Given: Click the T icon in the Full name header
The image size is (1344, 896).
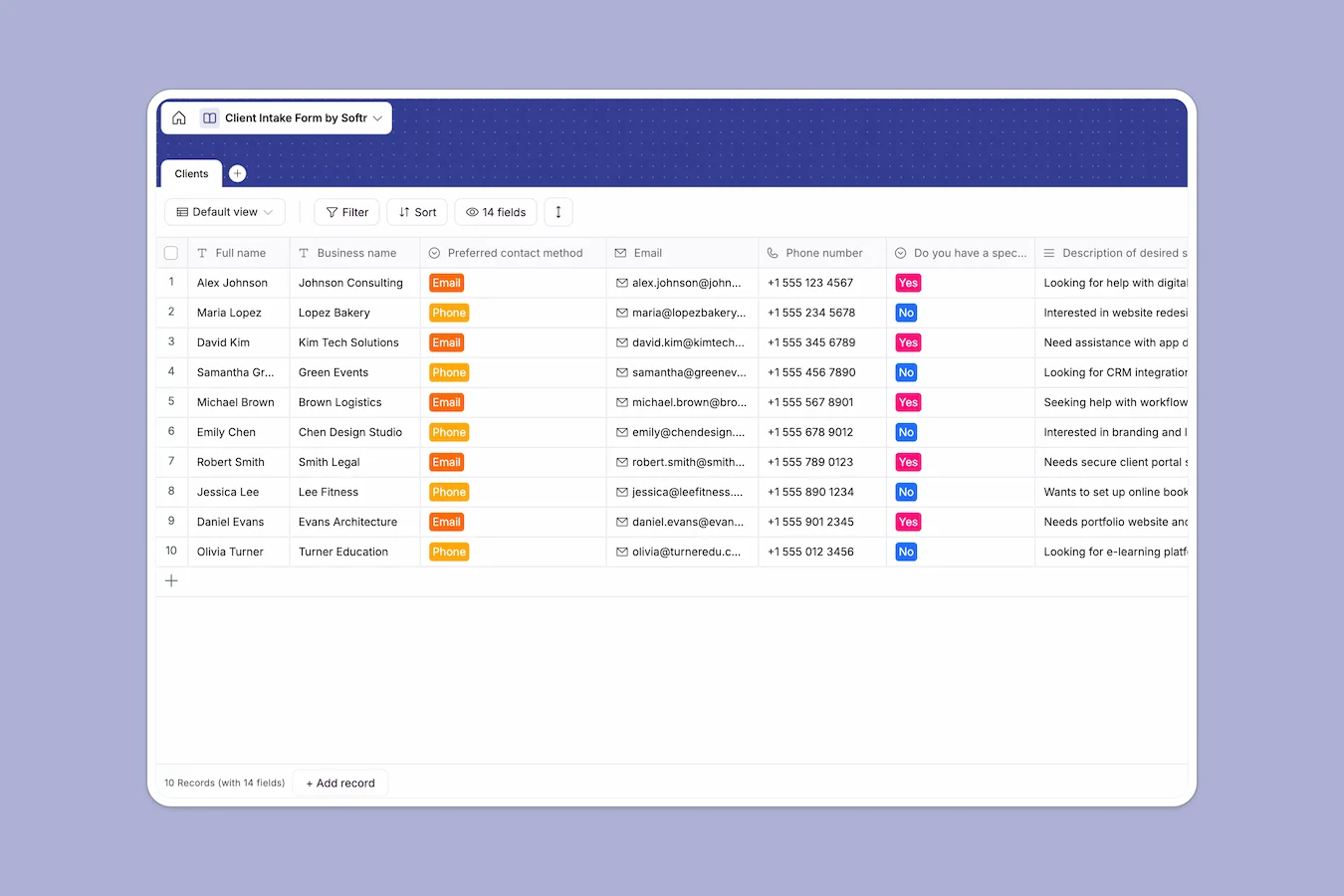Looking at the screenshot, I should 202,252.
